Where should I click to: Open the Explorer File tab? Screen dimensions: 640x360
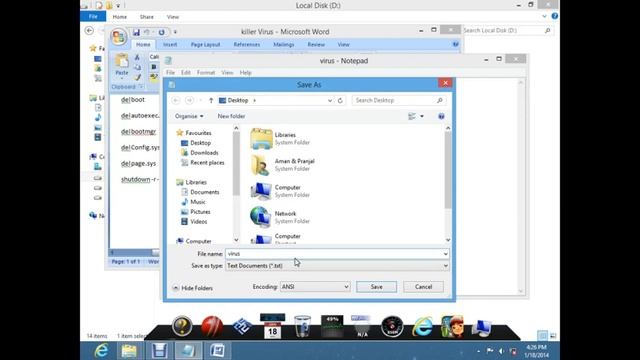tap(93, 17)
